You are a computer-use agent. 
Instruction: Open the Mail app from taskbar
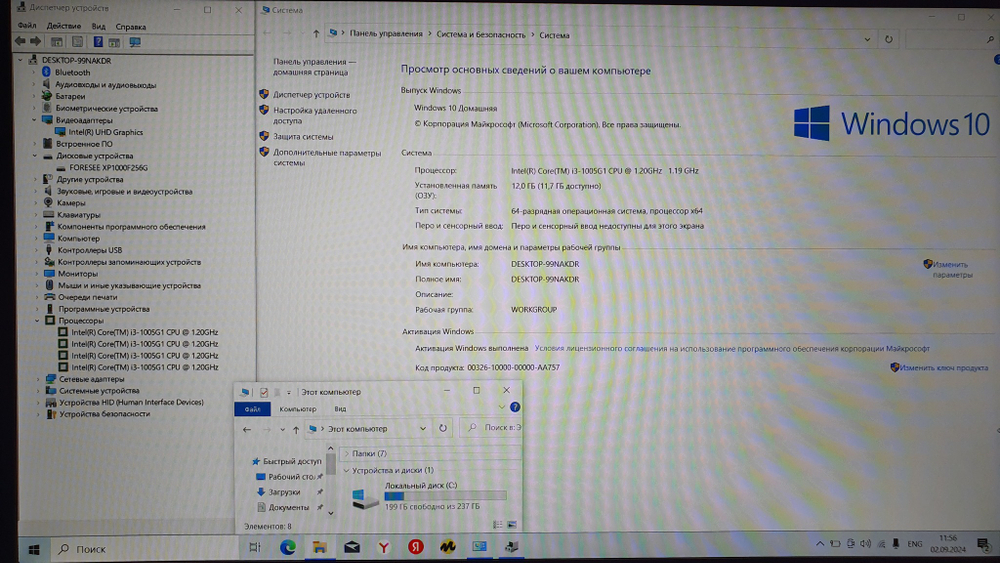point(351,547)
